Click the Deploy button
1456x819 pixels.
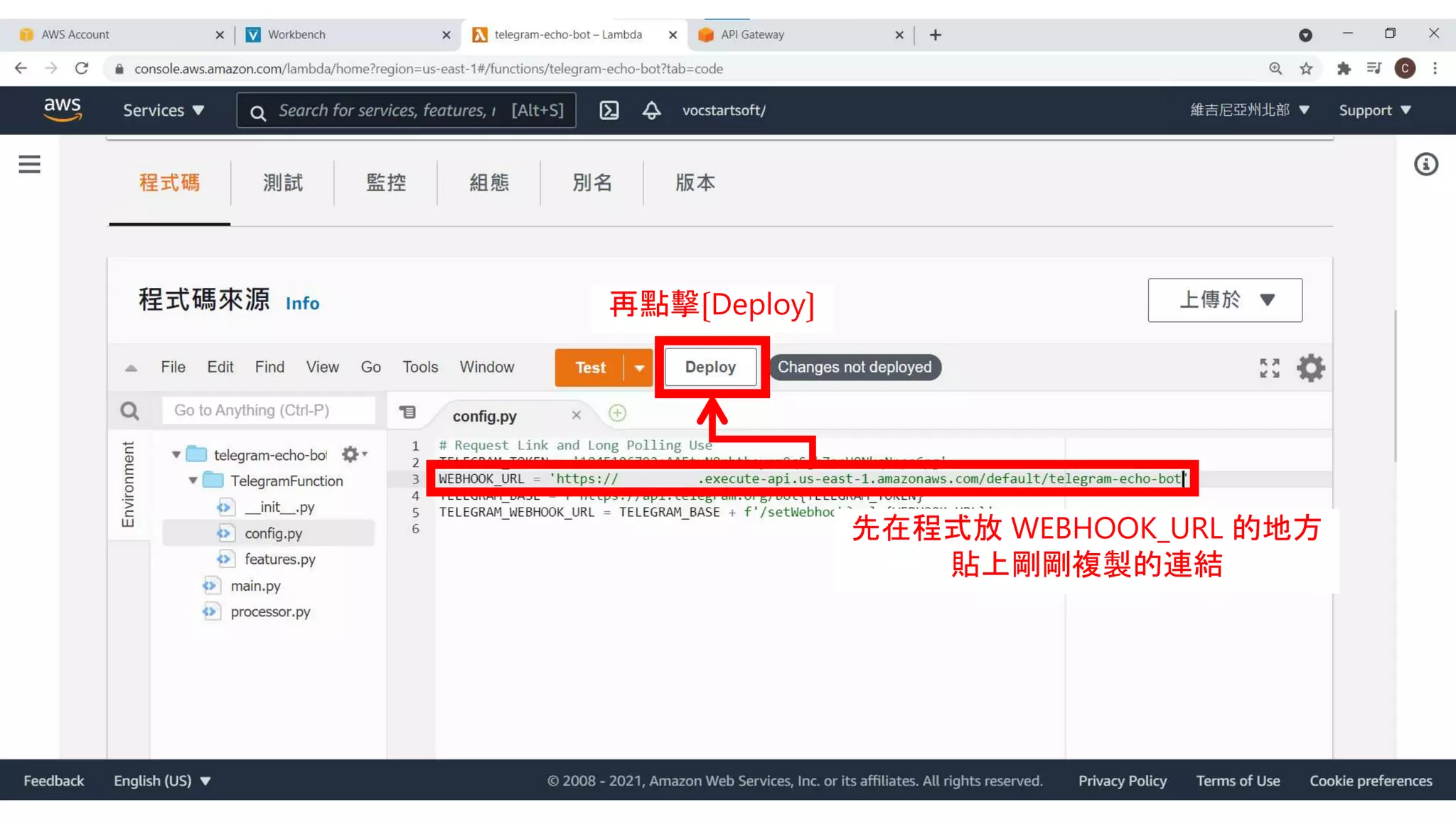pyautogui.click(x=710, y=367)
